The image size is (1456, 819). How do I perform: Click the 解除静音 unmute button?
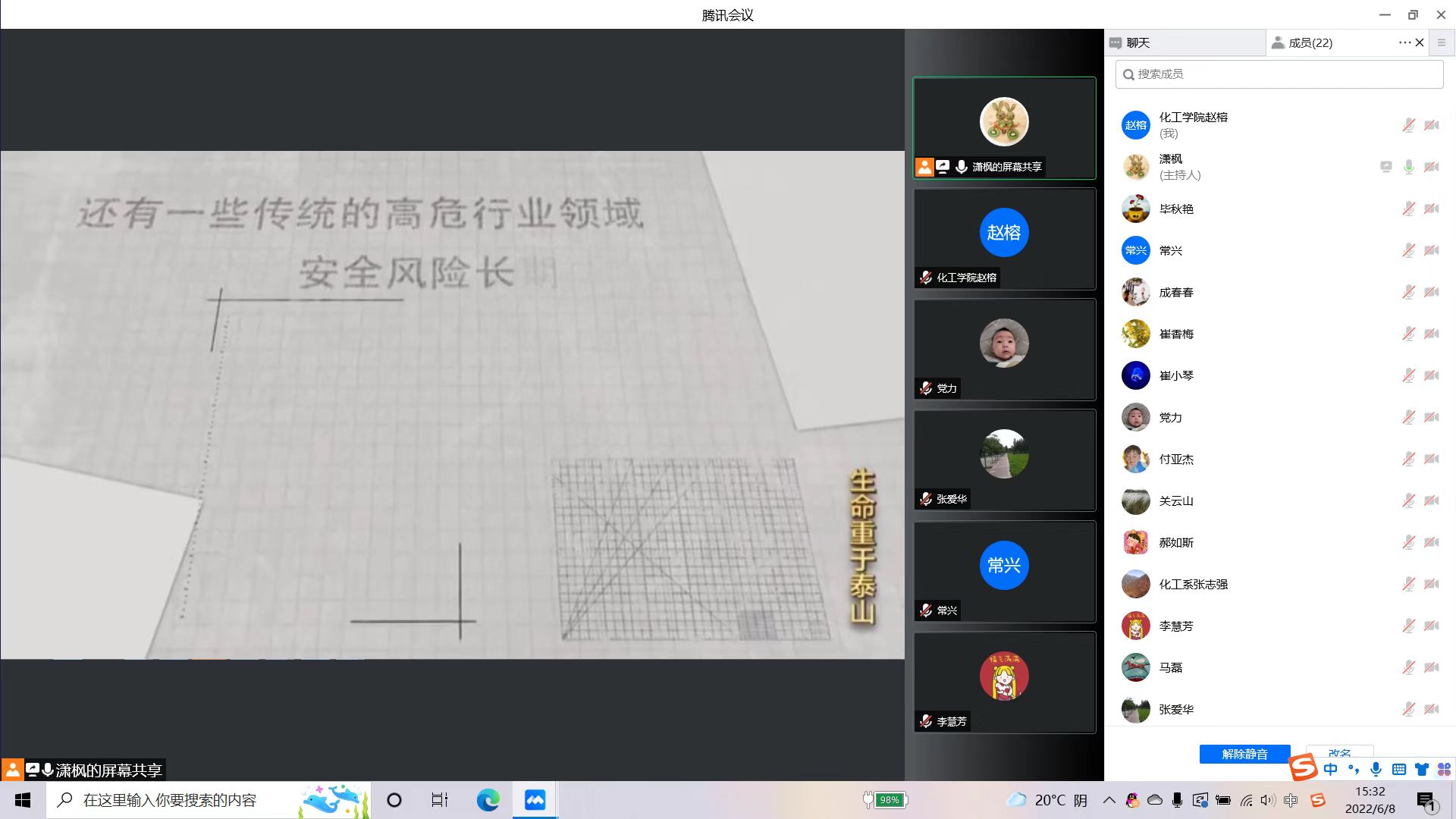(1244, 754)
